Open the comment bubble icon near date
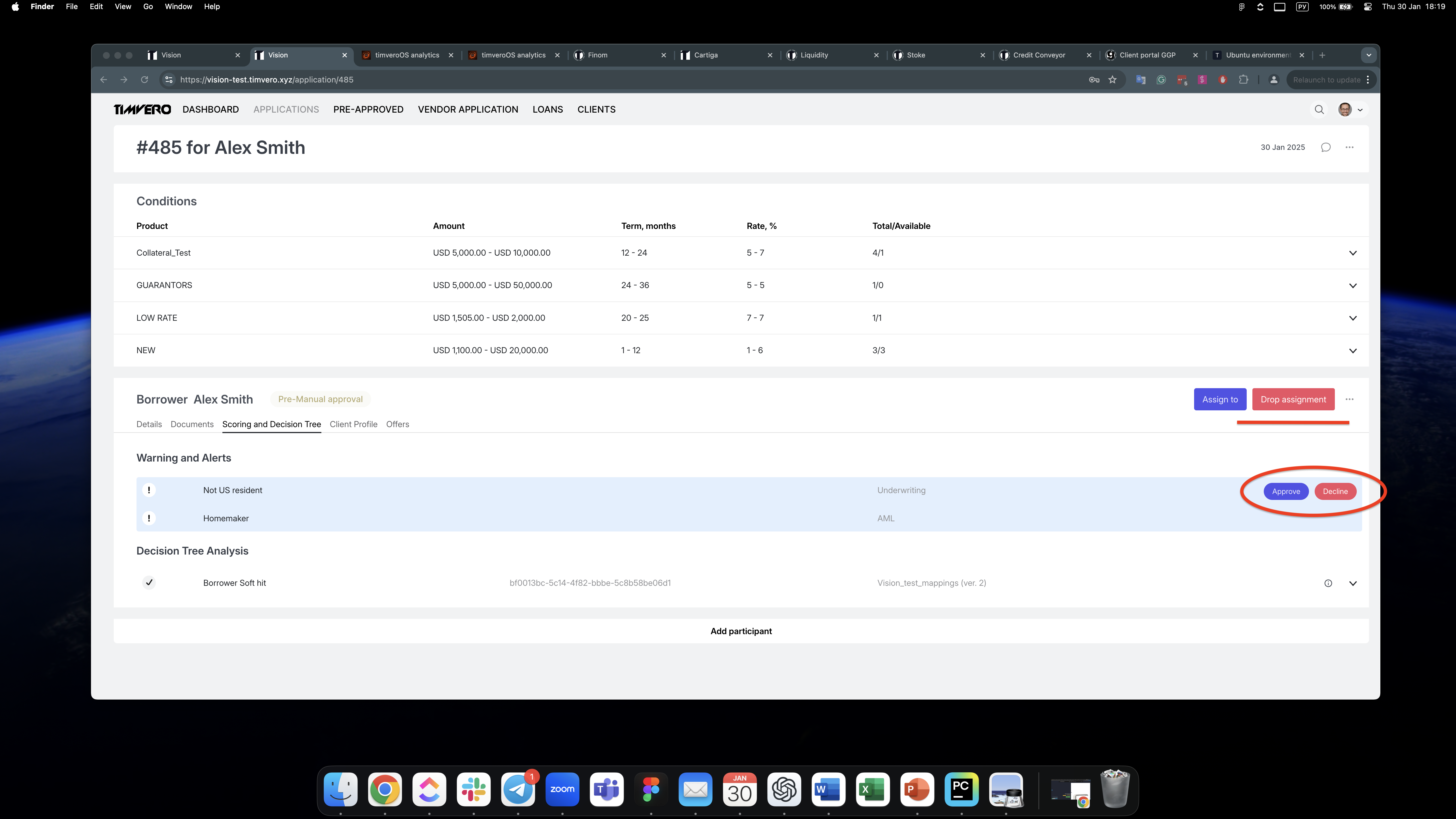The width and height of the screenshot is (1456, 819). [1325, 148]
